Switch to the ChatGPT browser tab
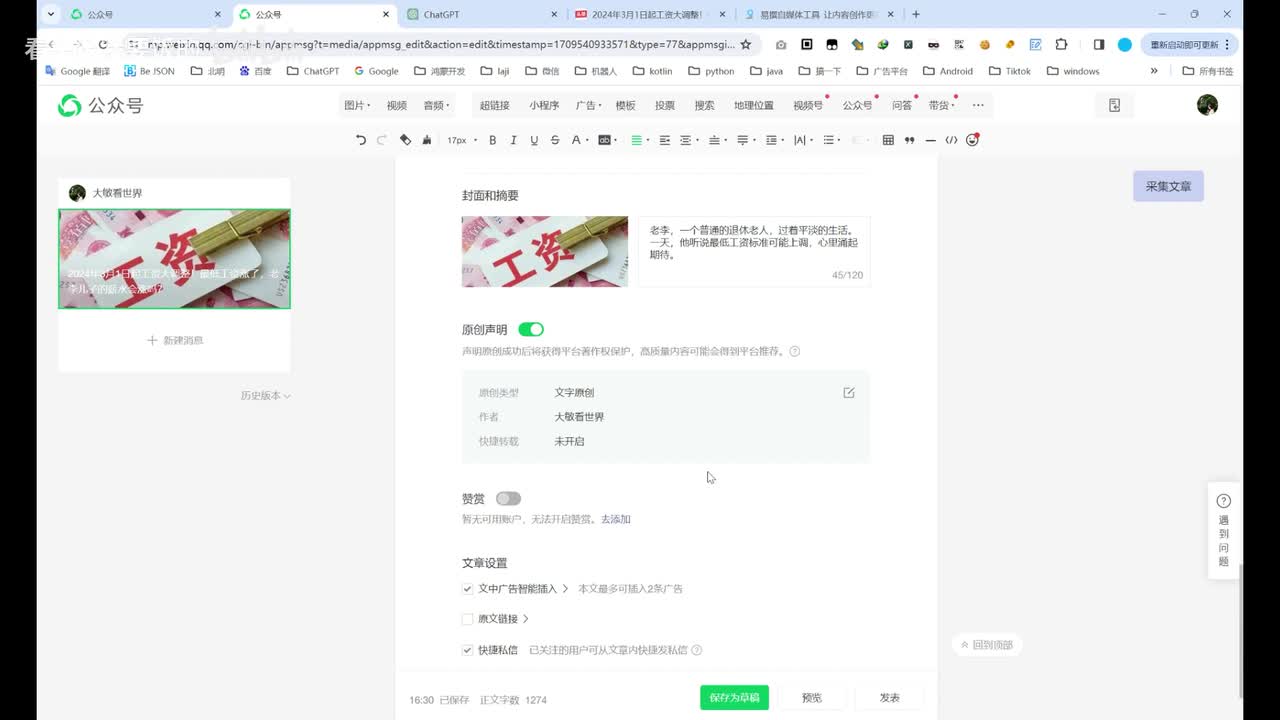Viewport: 1280px width, 720px height. (478, 14)
